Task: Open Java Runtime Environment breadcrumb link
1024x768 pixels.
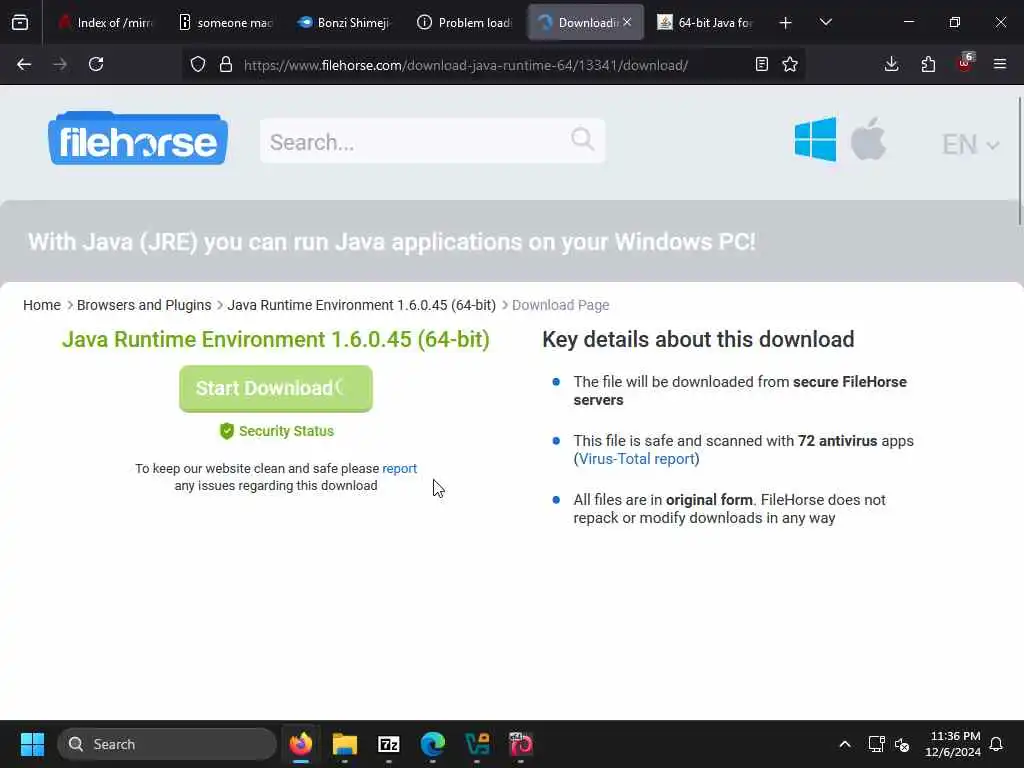Action: [362, 305]
